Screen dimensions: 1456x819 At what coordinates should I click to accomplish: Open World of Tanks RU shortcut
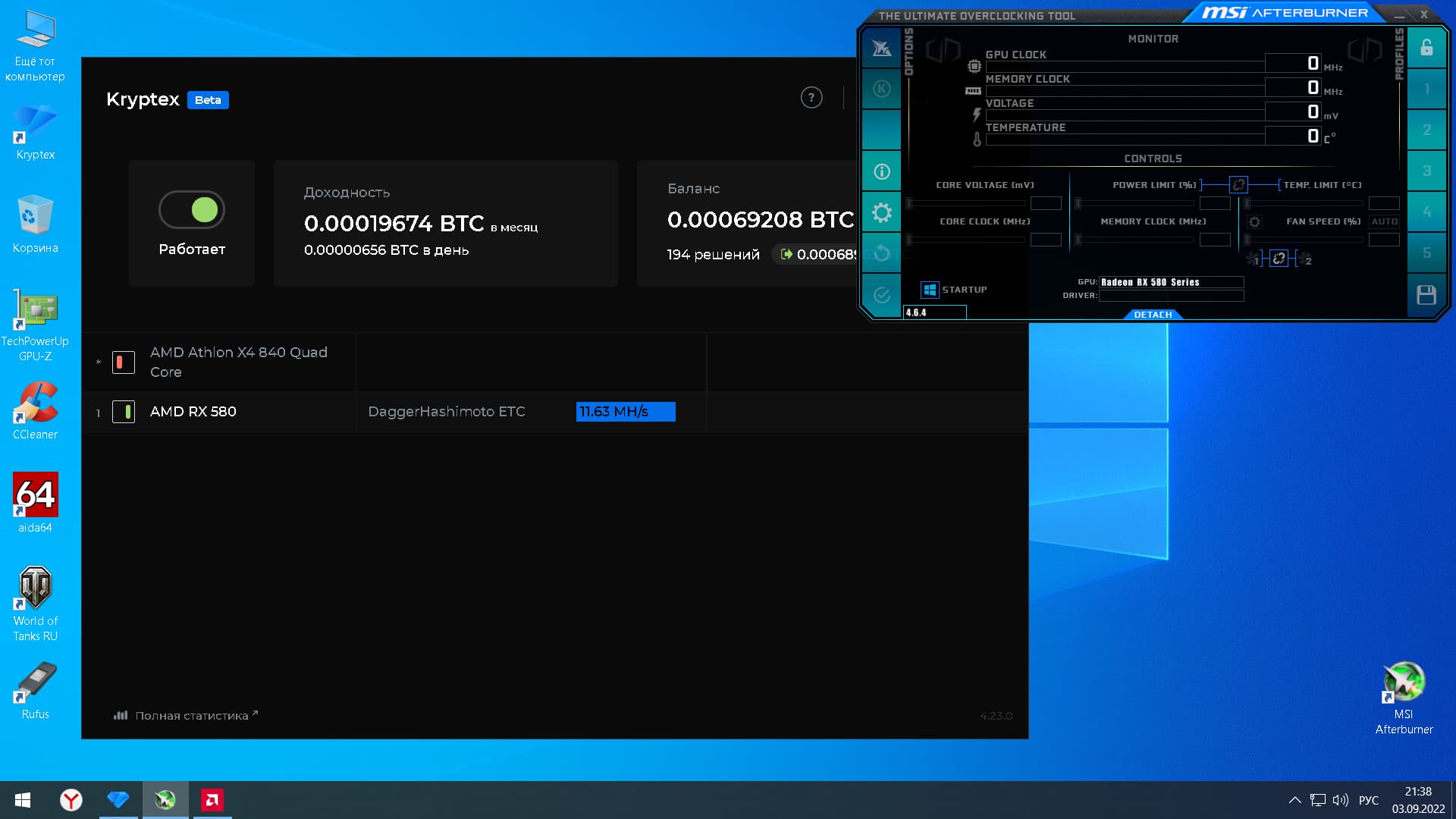[x=36, y=604]
